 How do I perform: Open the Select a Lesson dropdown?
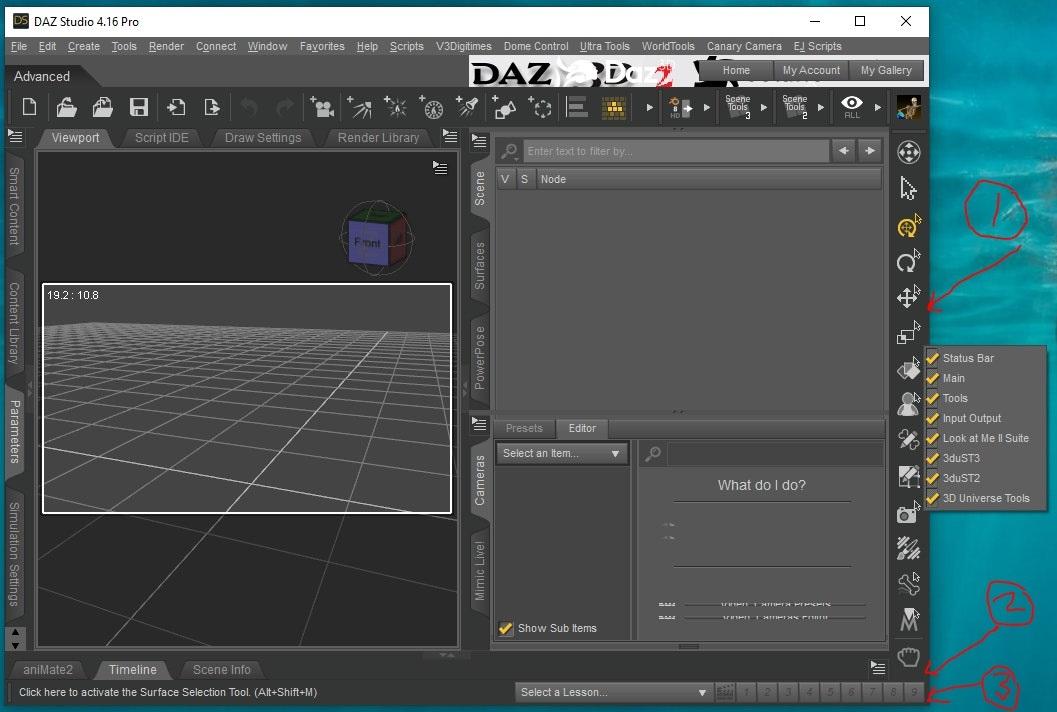613,692
